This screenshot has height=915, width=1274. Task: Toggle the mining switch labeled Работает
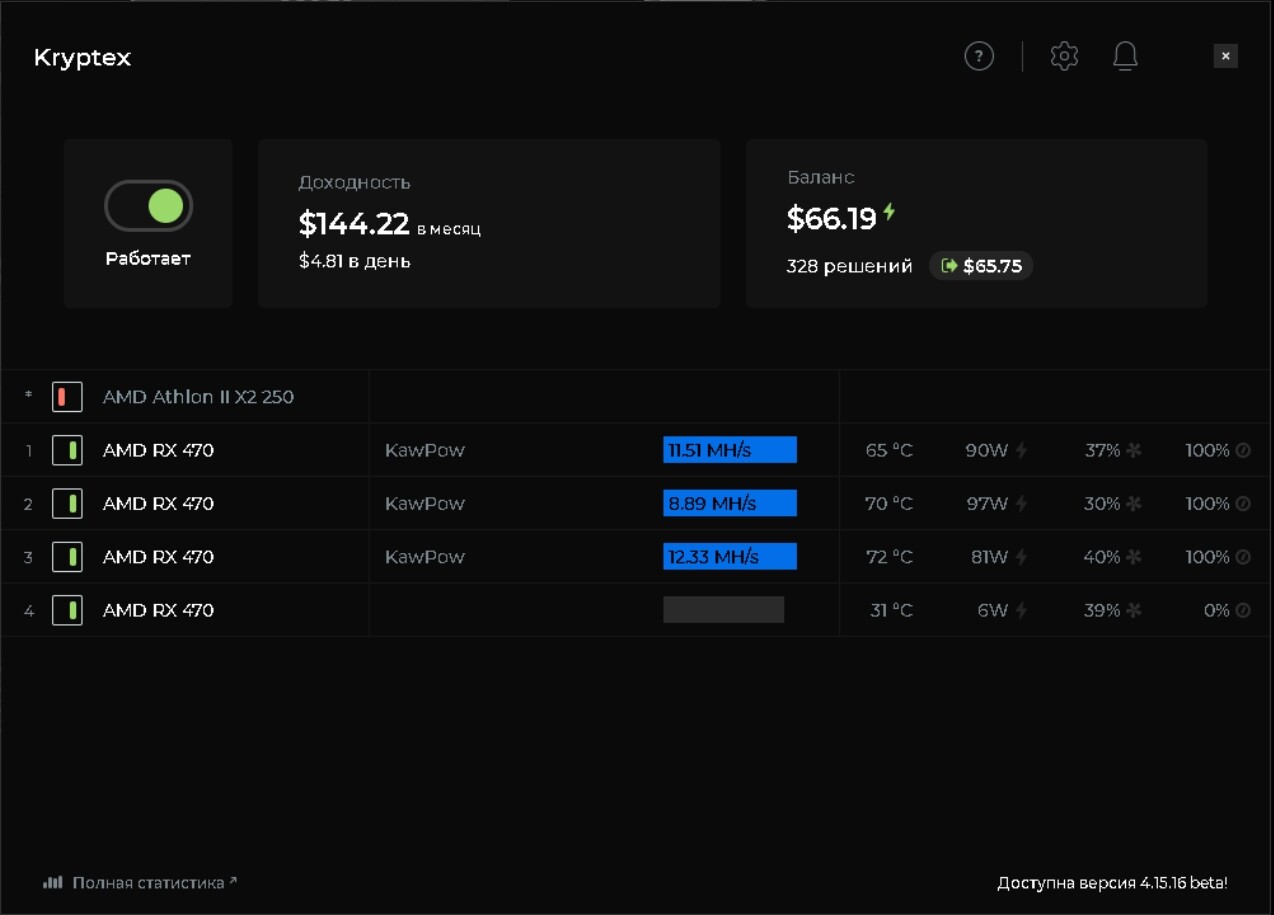(x=148, y=206)
